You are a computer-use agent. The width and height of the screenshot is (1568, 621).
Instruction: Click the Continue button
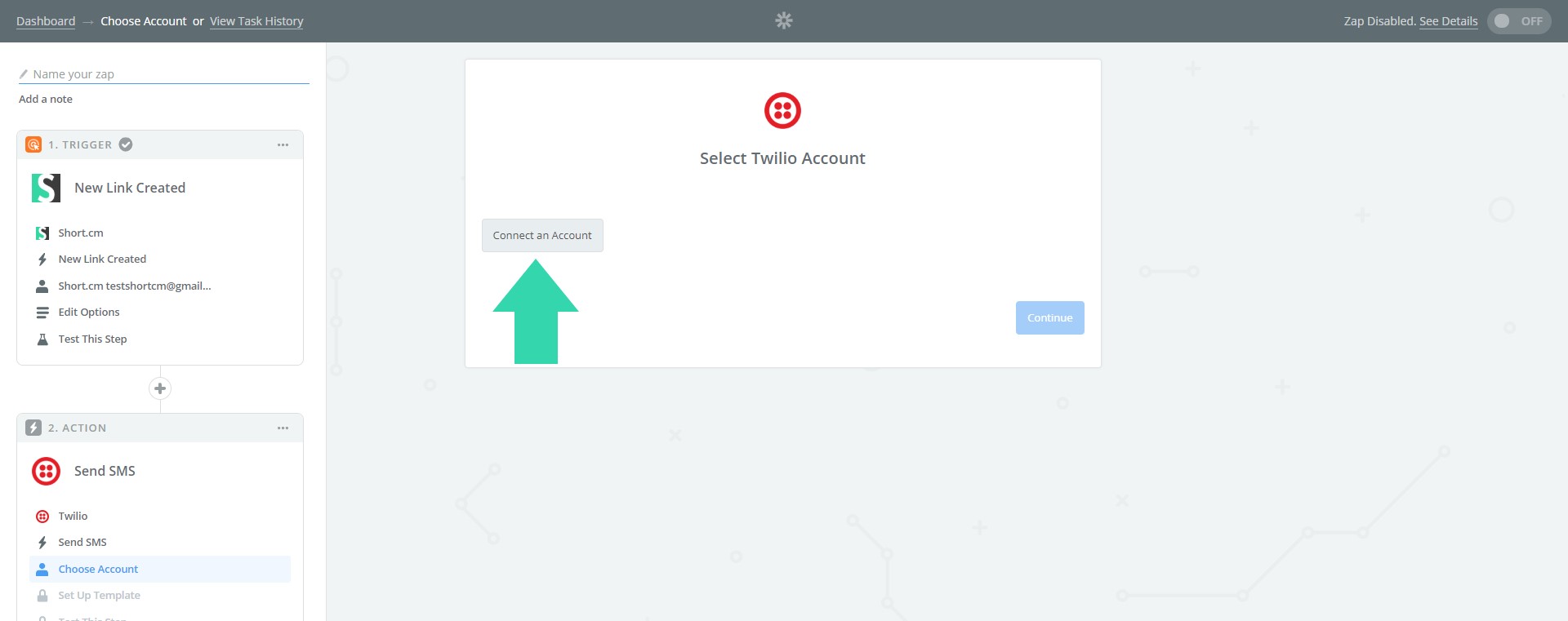[x=1050, y=317]
